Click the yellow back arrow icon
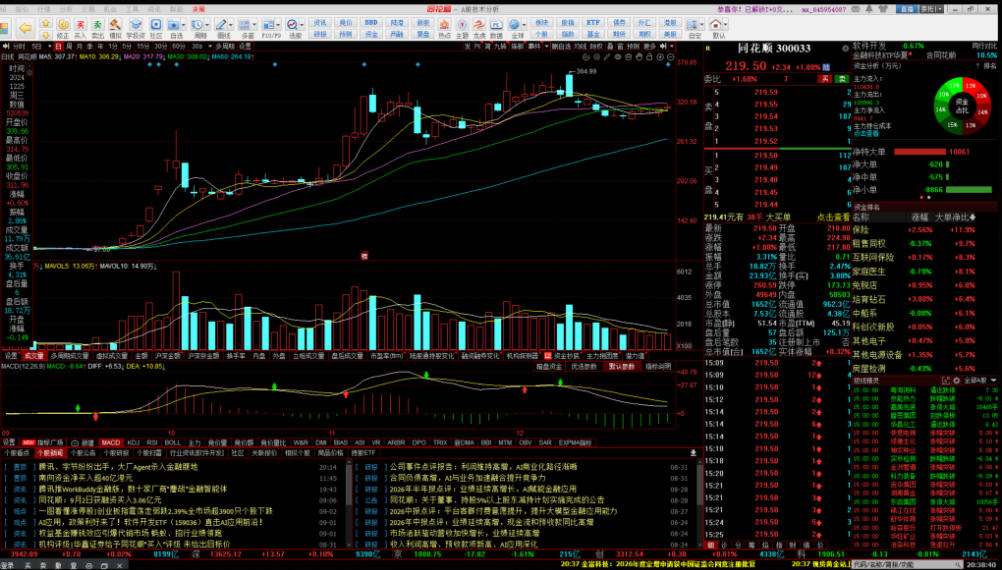The image size is (1002, 570). 25,27
